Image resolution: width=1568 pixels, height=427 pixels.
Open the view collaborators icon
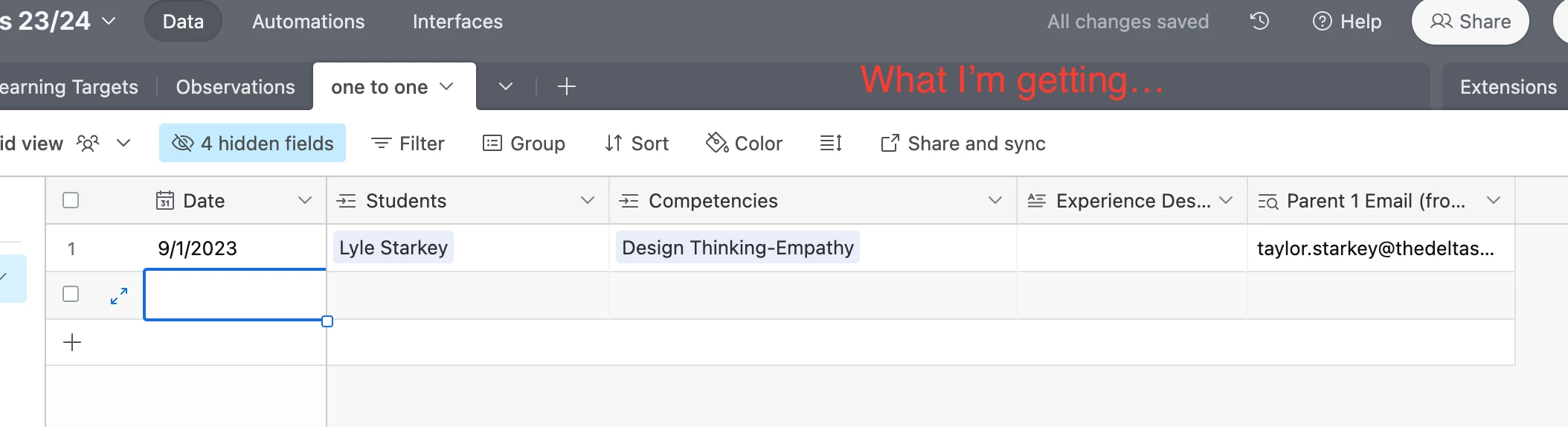(x=88, y=143)
